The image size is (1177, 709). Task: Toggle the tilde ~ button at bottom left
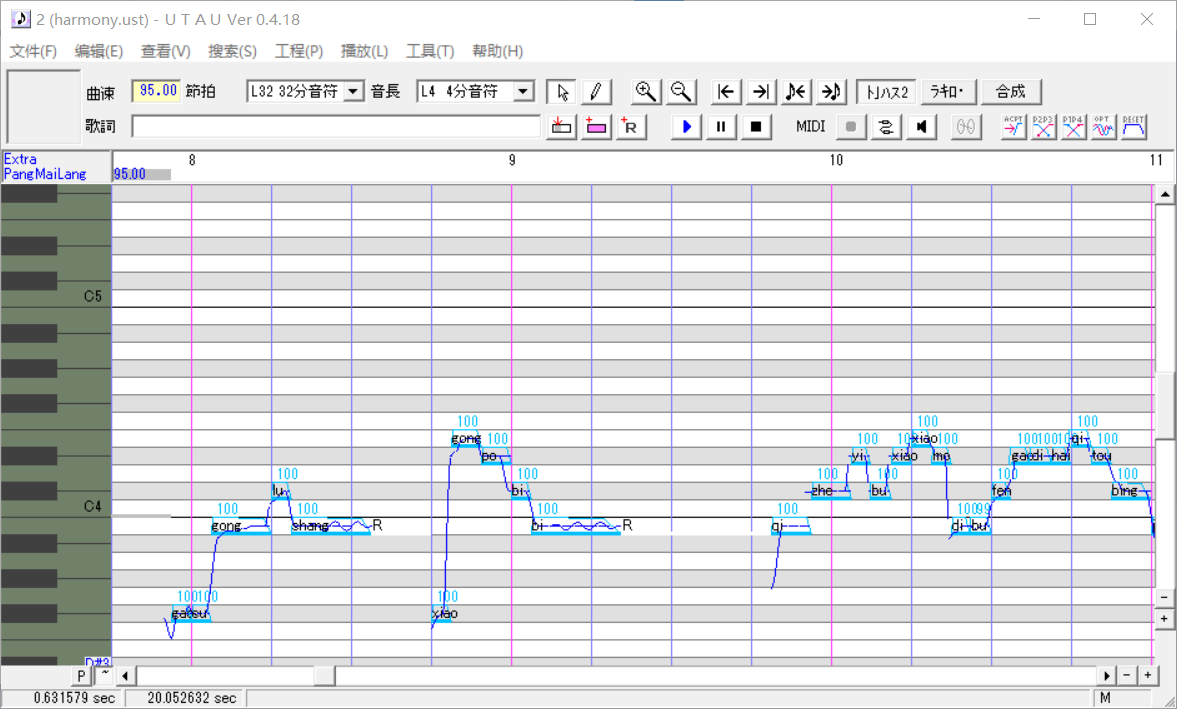tap(104, 676)
